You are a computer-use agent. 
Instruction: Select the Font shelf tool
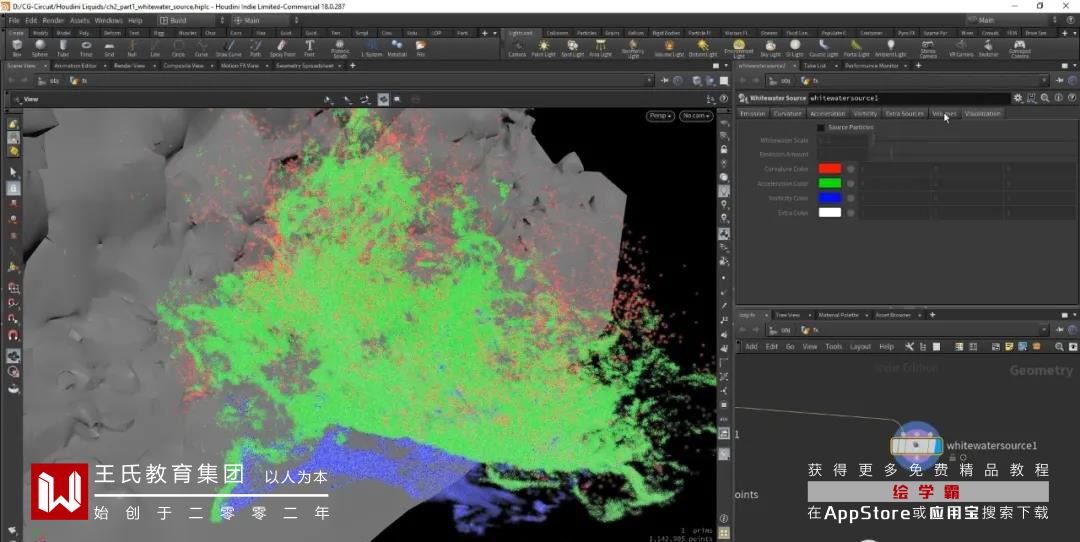pos(310,47)
